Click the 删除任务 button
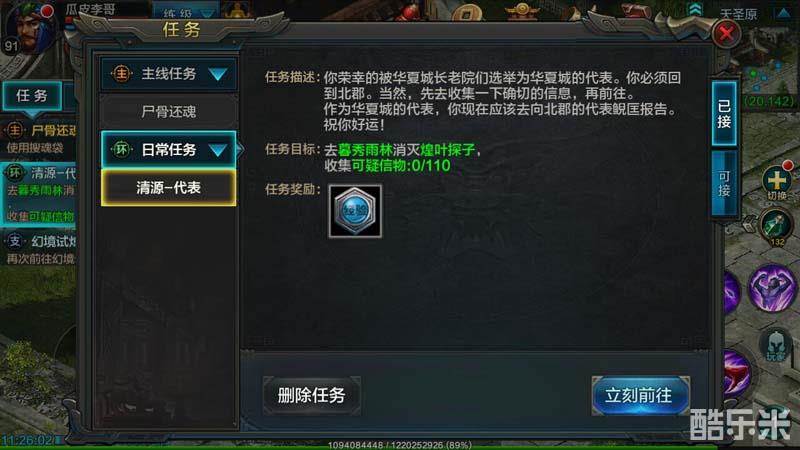The height and width of the screenshot is (450, 800). tap(312, 395)
